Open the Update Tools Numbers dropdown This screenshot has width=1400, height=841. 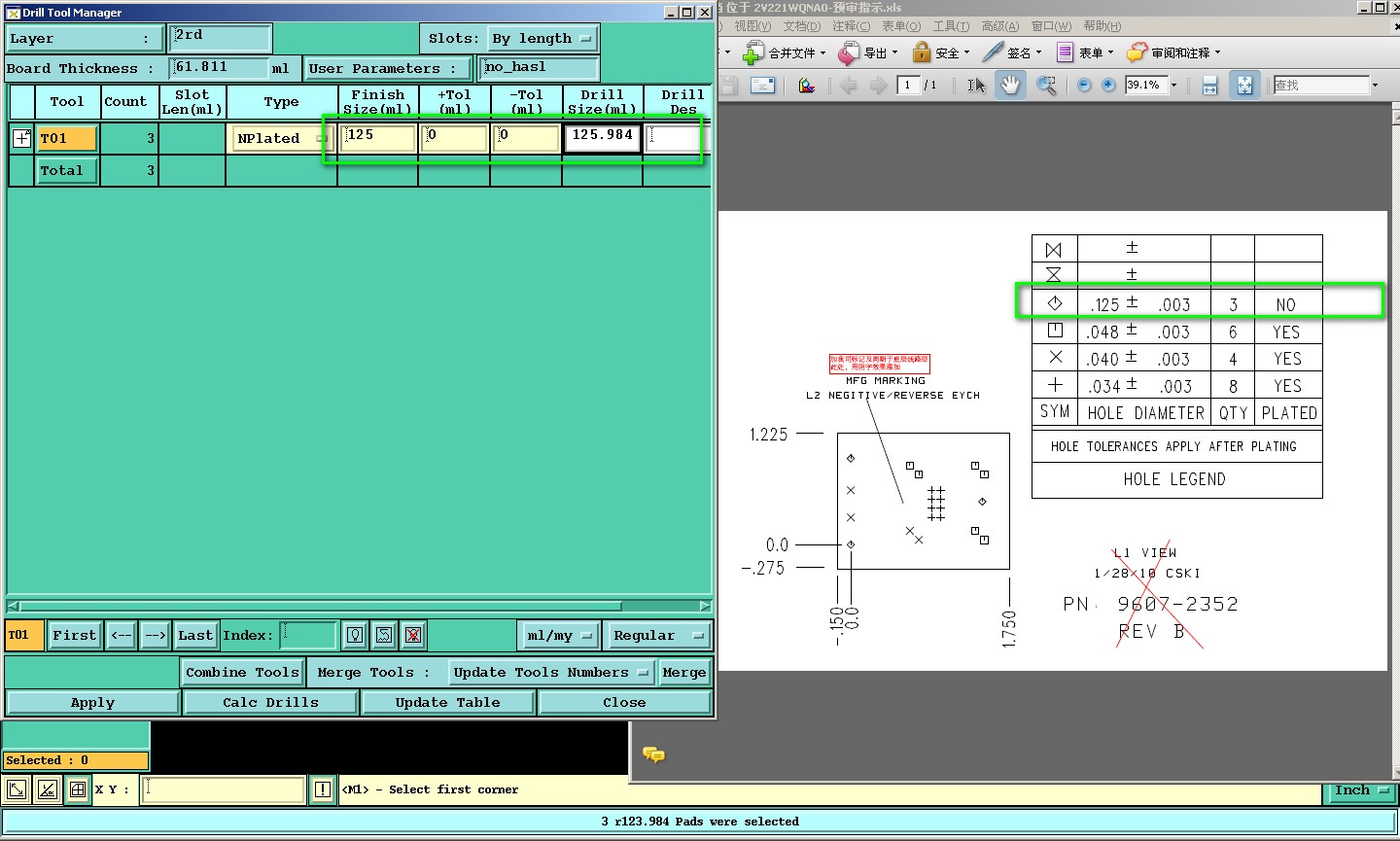(550, 673)
